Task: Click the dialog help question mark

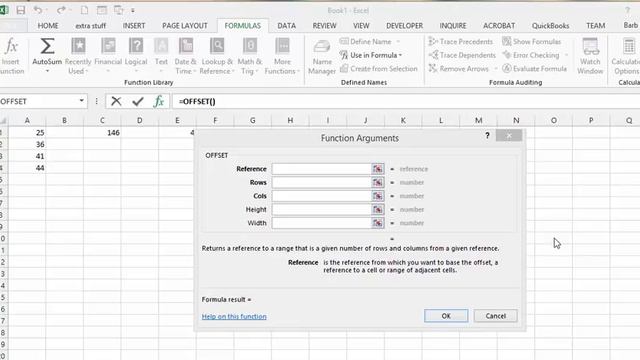Action: point(487,136)
